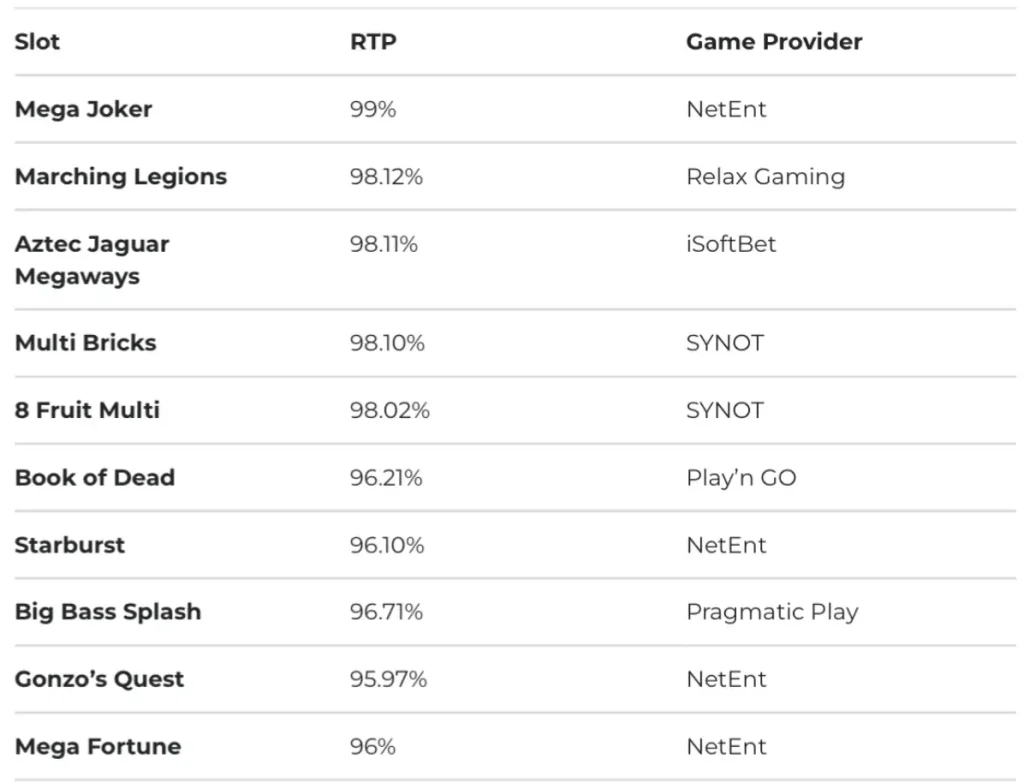Click the Game Provider column header

click(x=773, y=42)
